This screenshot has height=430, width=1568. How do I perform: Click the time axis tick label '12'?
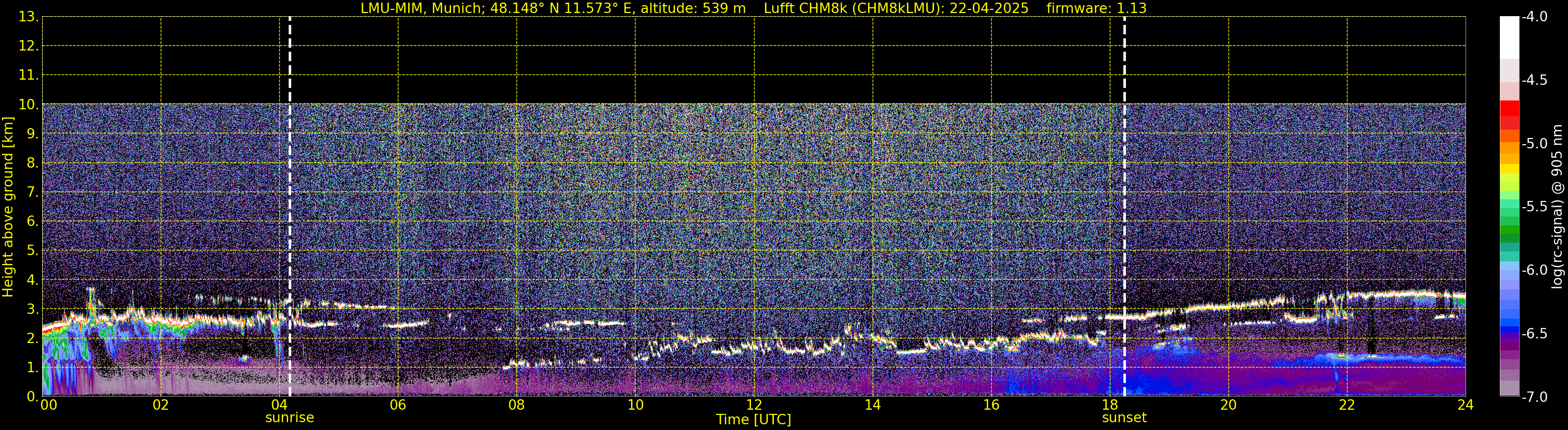[754, 406]
